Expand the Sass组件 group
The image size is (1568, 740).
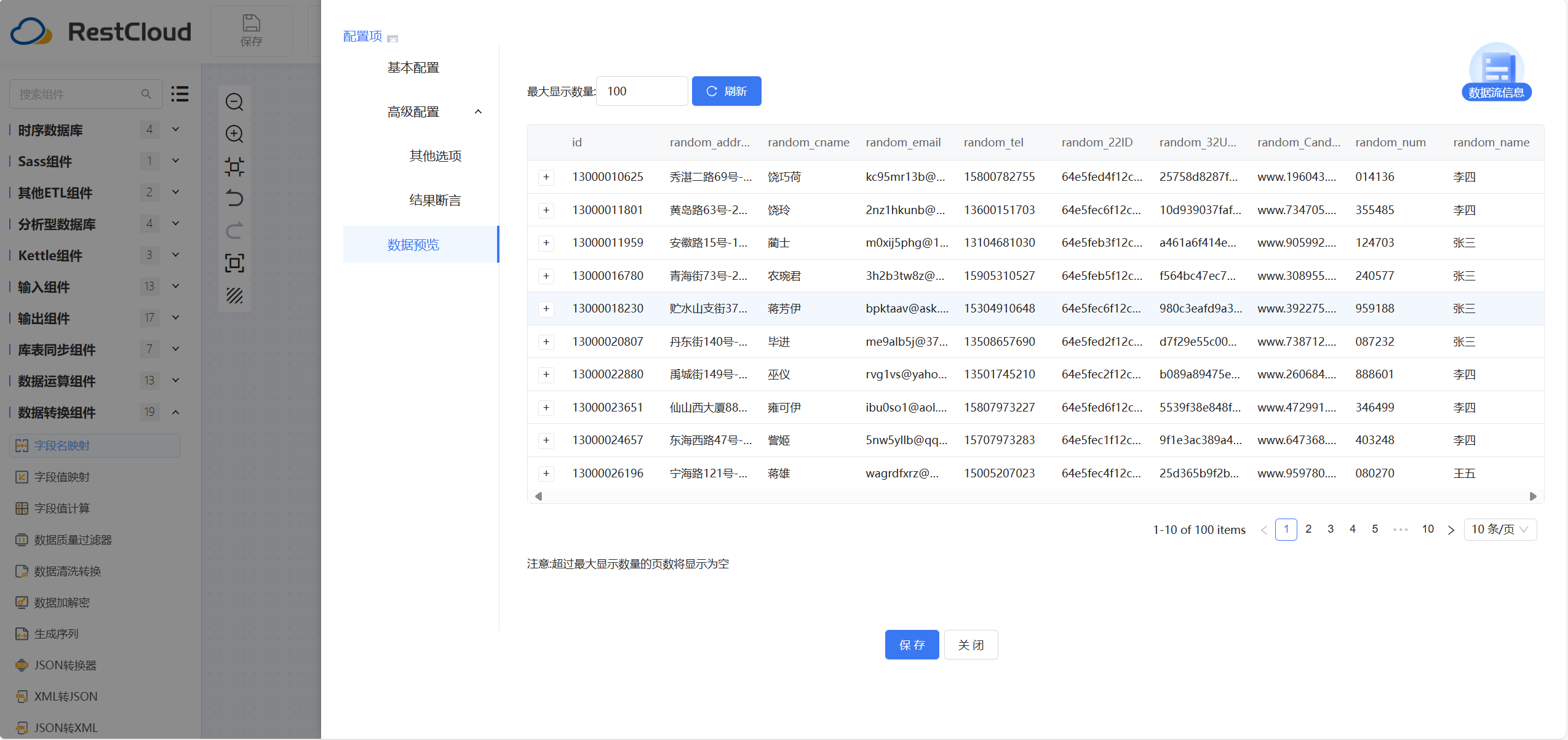(x=175, y=161)
